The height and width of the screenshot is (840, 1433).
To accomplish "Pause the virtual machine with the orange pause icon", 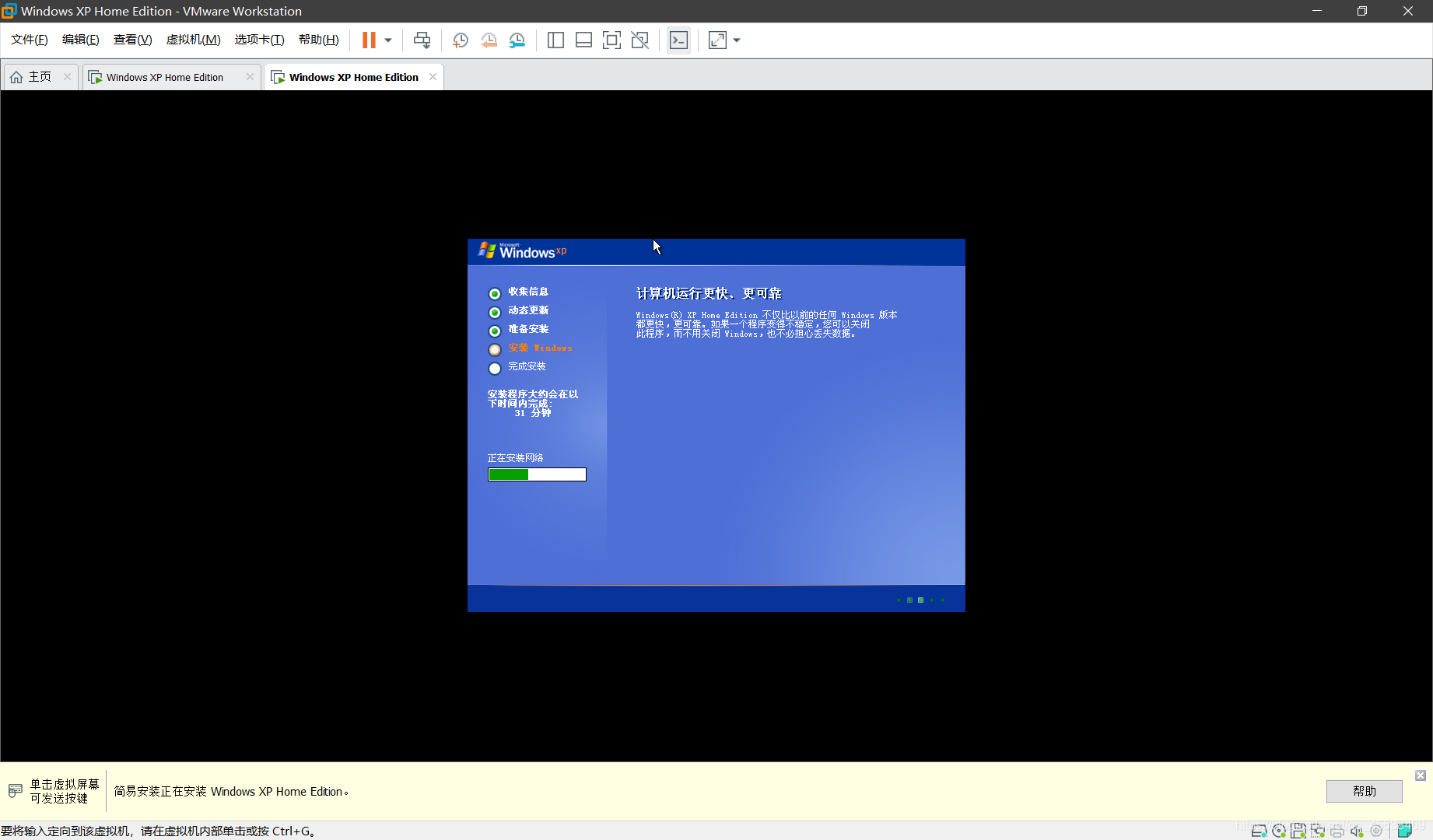I will [369, 40].
